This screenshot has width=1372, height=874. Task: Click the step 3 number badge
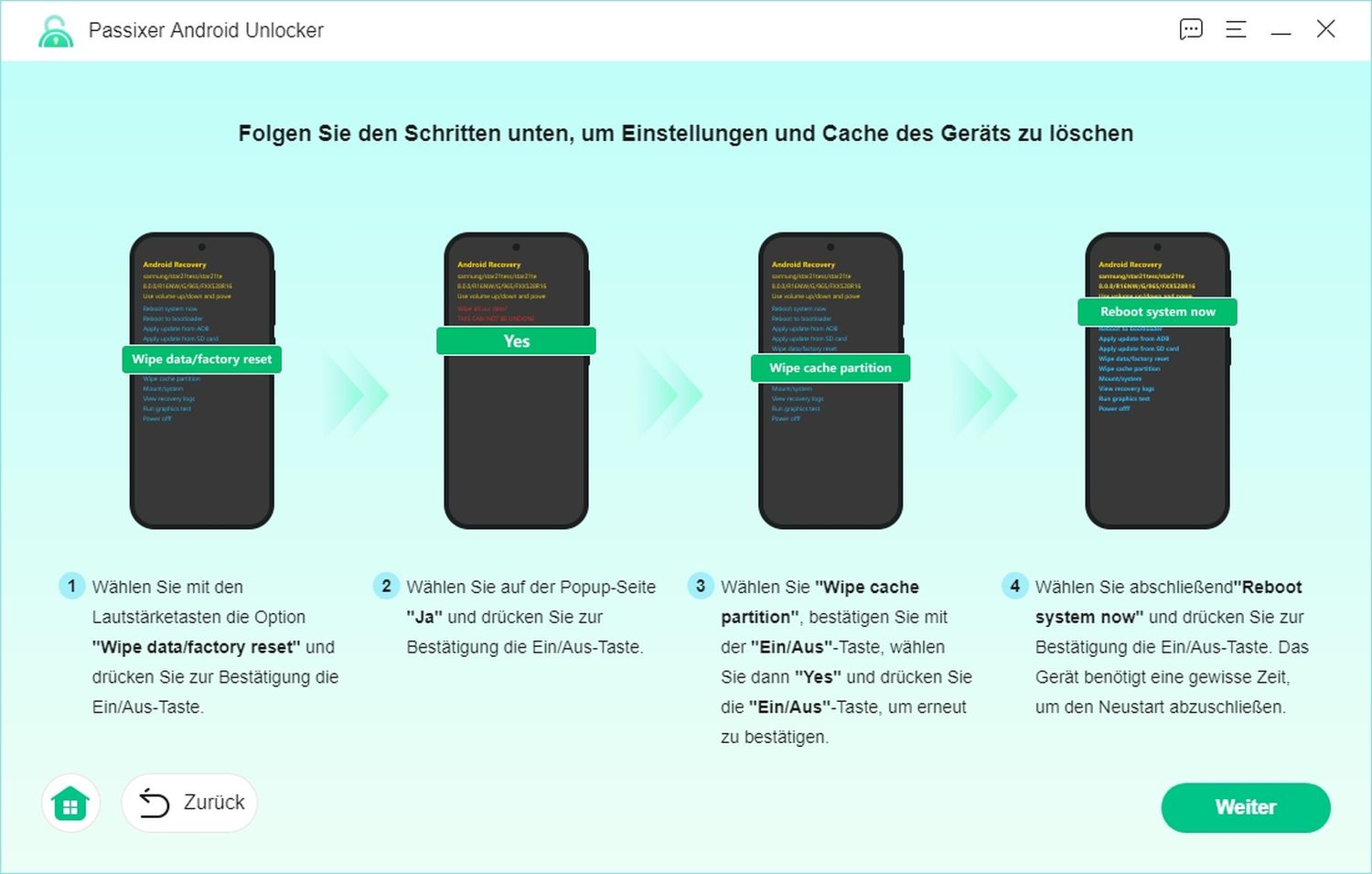coord(701,586)
